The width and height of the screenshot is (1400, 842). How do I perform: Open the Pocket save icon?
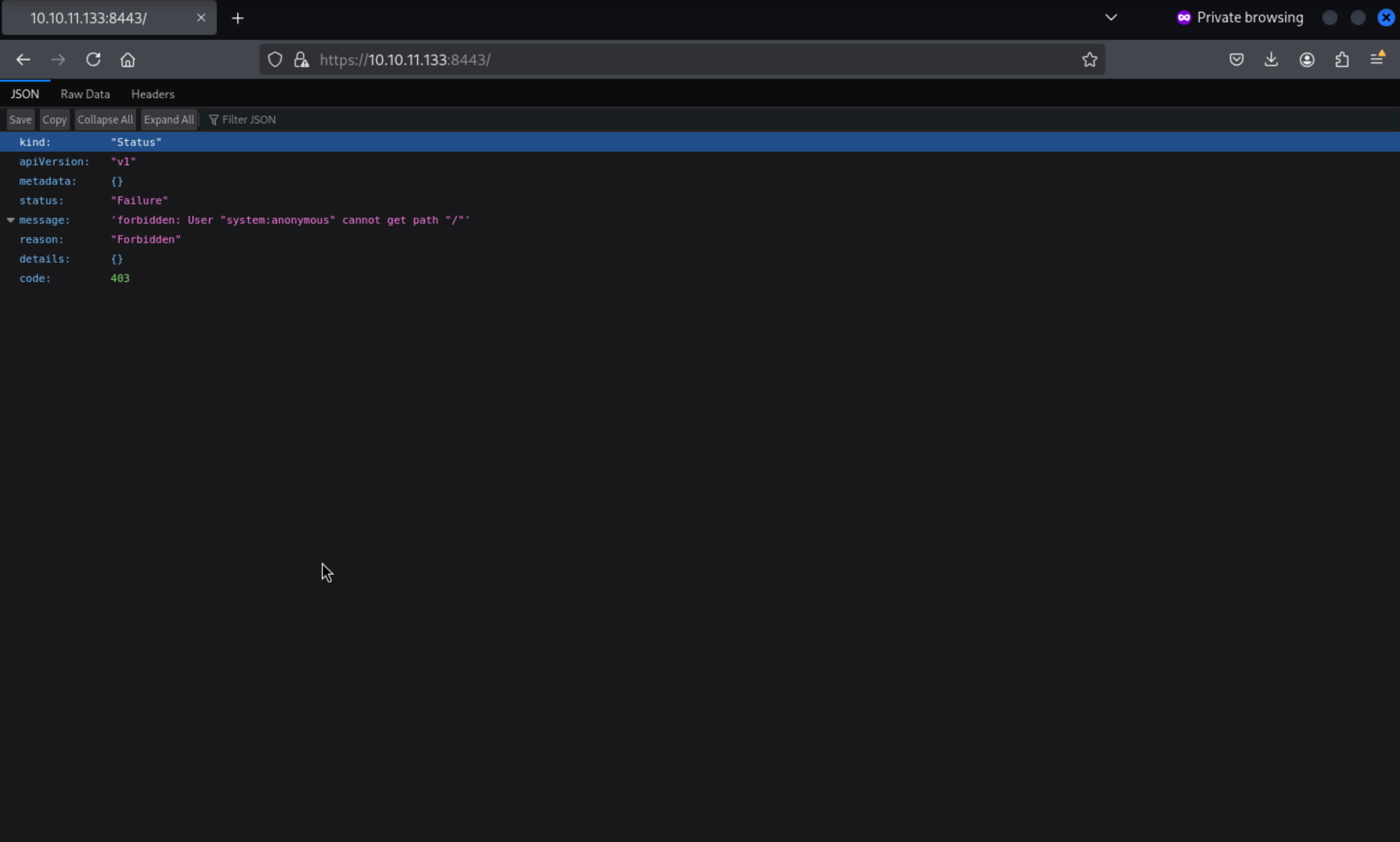[1237, 60]
